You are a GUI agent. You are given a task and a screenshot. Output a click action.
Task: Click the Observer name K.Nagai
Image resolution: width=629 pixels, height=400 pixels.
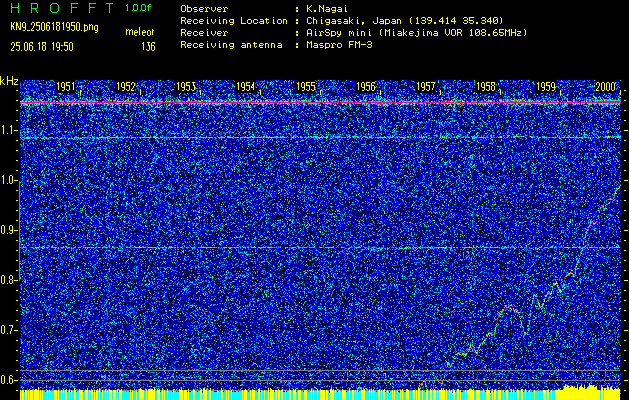coord(328,8)
